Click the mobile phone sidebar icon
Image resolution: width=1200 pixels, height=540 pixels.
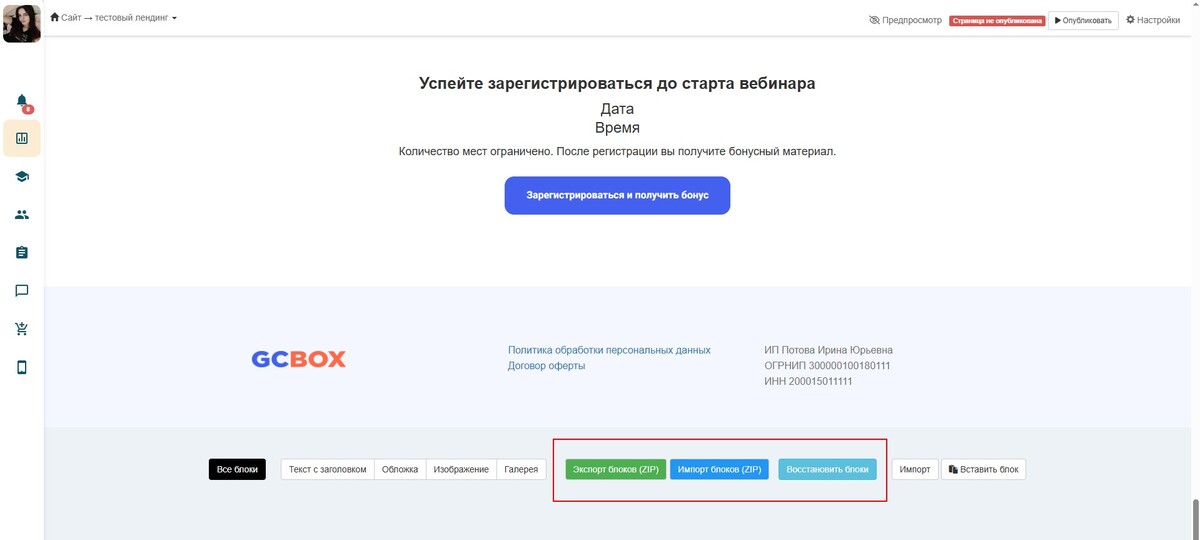tap(22, 367)
